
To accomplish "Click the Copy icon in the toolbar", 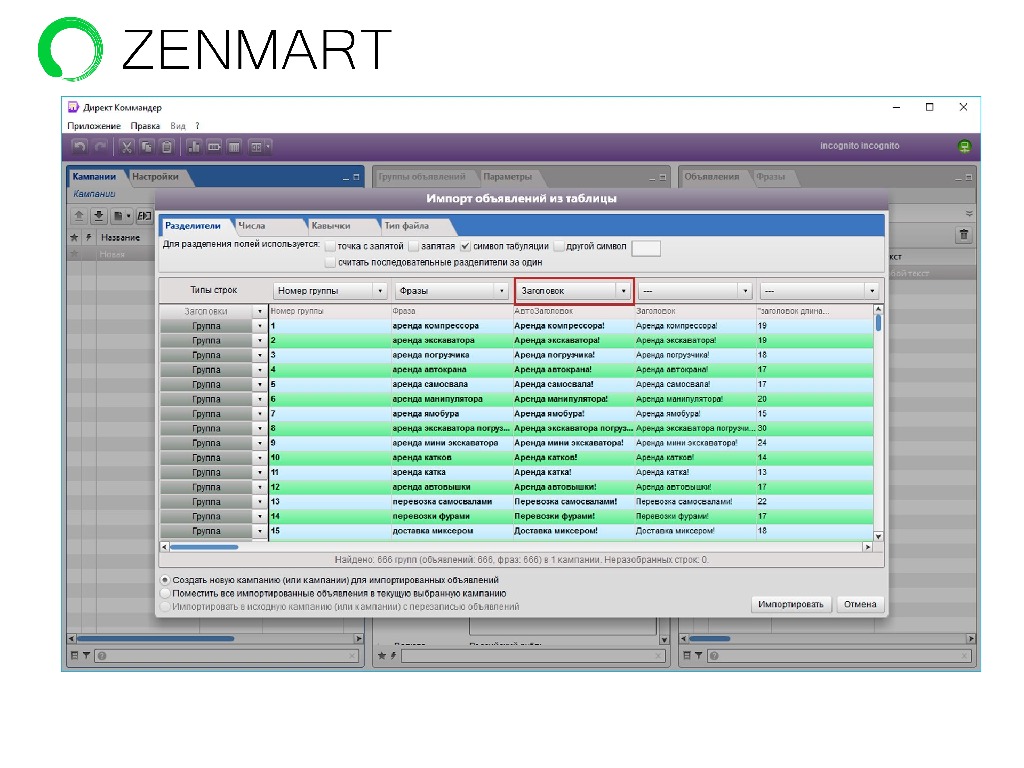I will (x=147, y=147).
